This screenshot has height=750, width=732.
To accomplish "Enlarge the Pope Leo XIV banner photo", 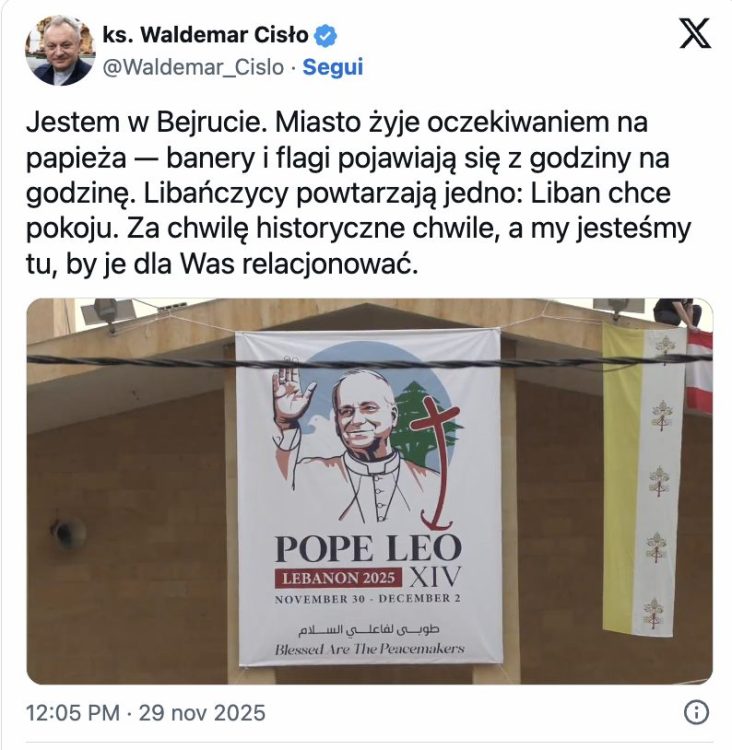I will [369, 491].
